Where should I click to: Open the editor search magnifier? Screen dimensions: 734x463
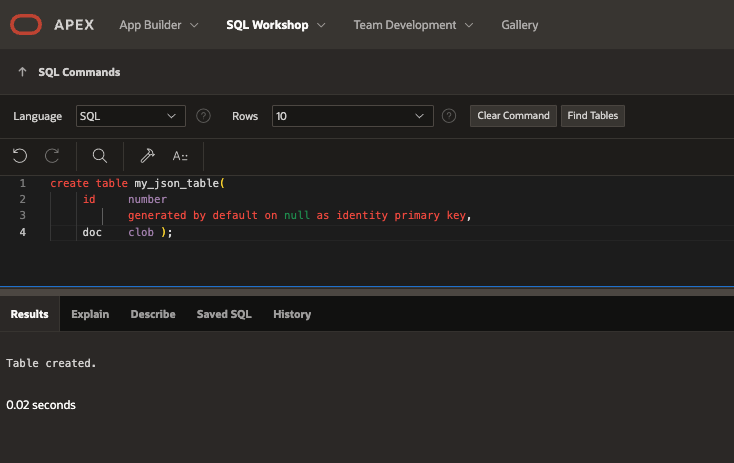[99, 155]
